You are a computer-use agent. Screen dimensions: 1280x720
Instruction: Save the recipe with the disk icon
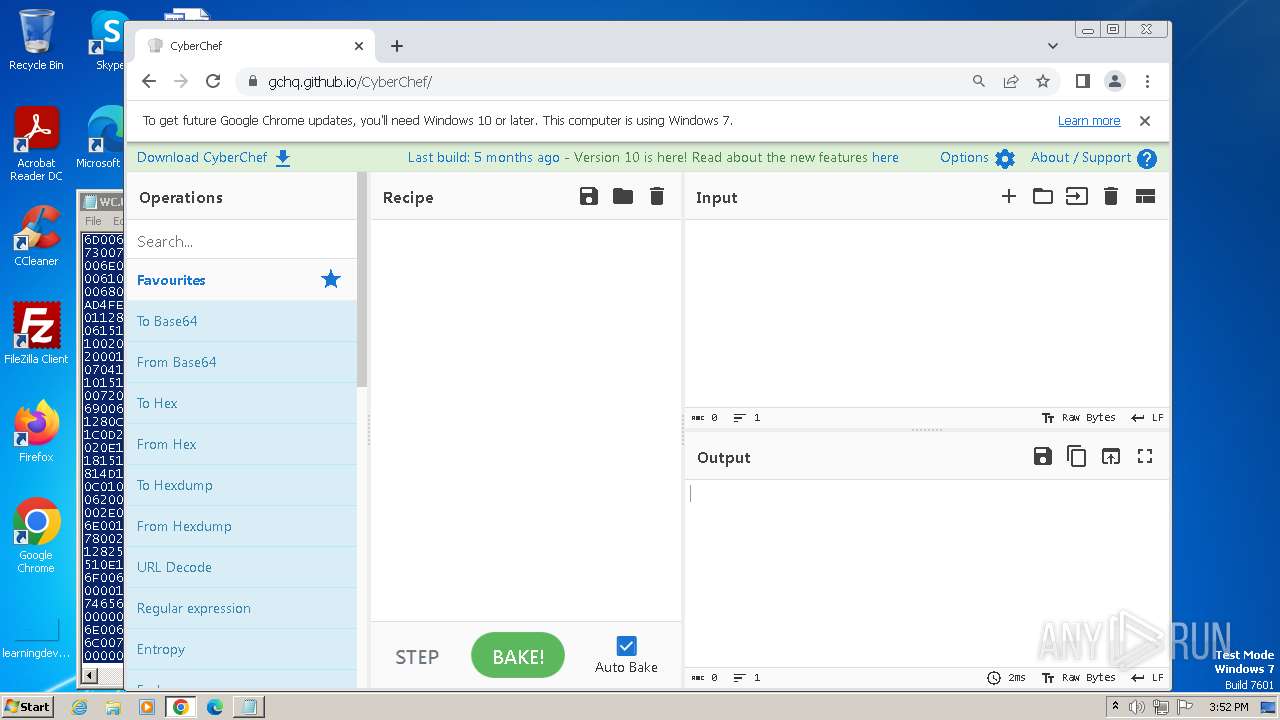coord(589,197)
